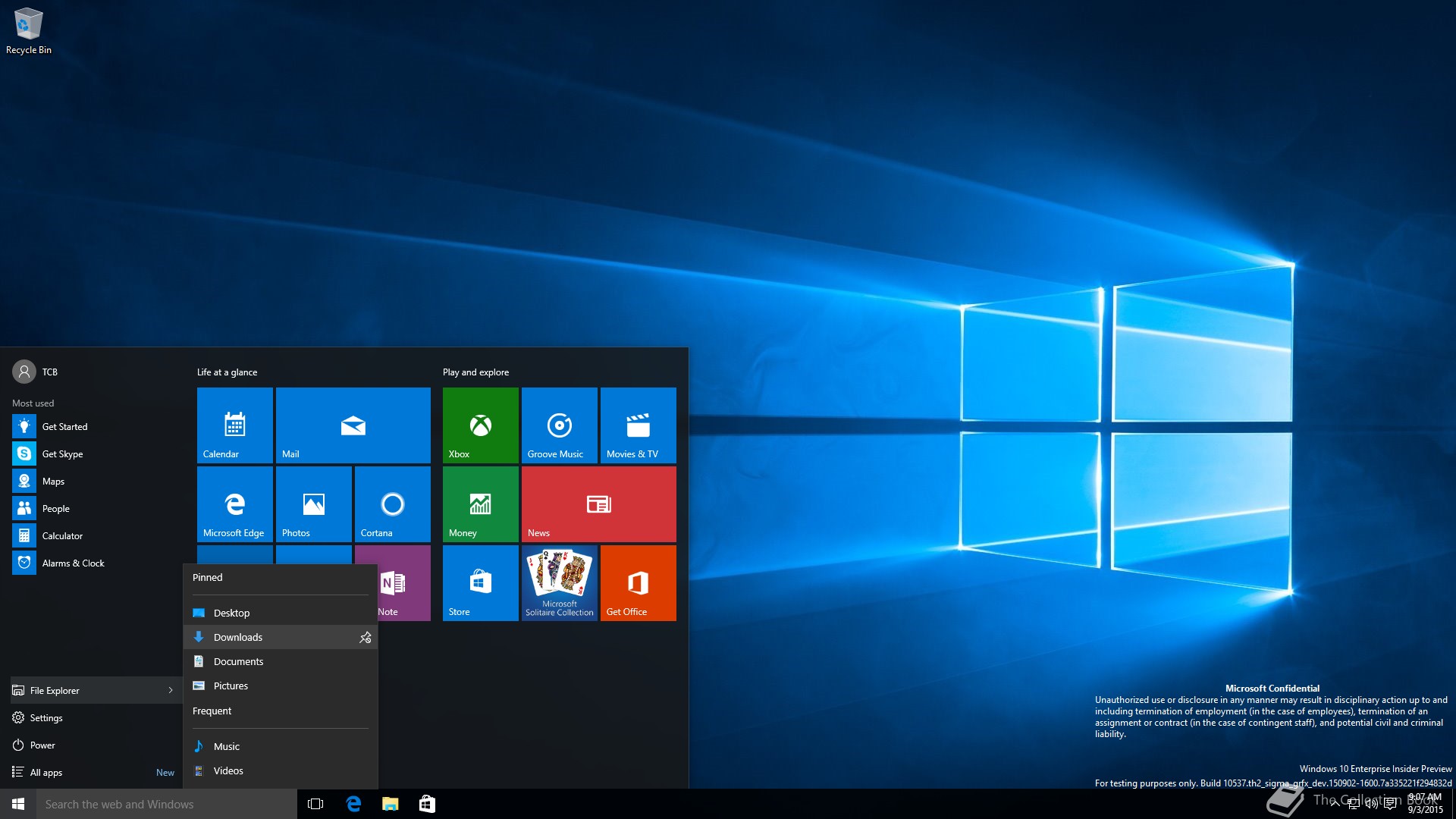Select the Recycle Bin desktop icon
This screenshot has height=819, width=1456.
(x=29, y=31)
